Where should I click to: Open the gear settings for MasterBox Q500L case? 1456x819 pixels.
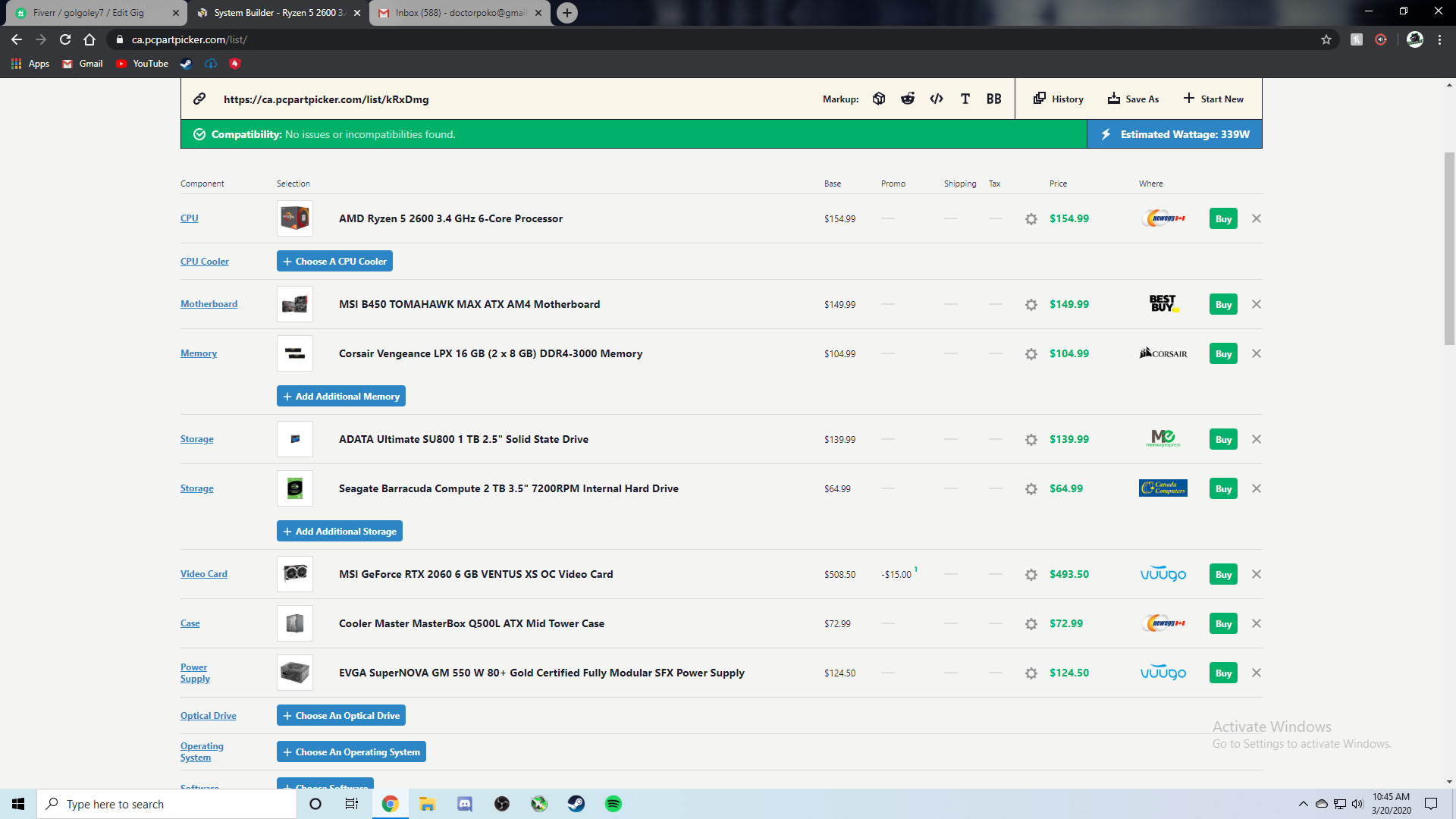[1031, 624]
